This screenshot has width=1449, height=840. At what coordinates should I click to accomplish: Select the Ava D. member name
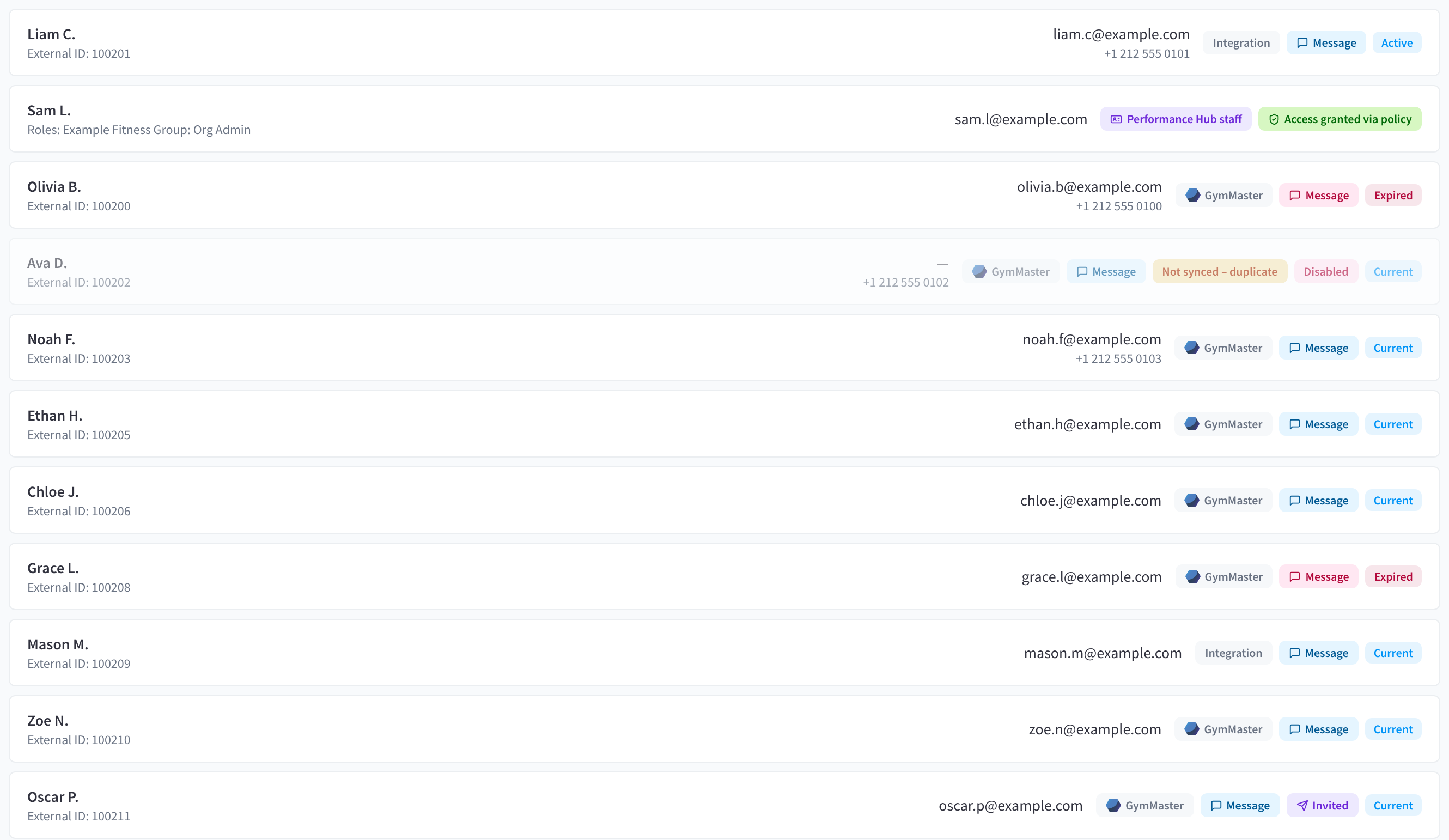coord(47,263)
